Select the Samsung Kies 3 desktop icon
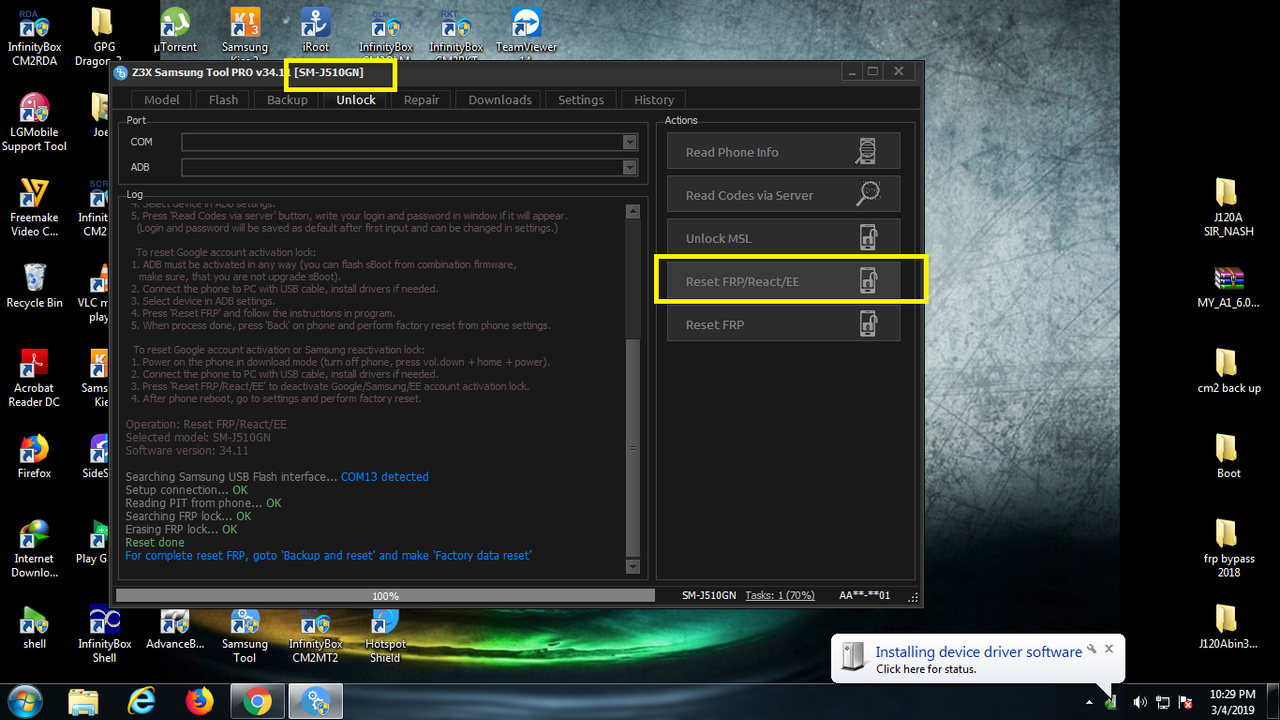The width and height of the screenshot is (1280, 720). click(x=245, y=30)
